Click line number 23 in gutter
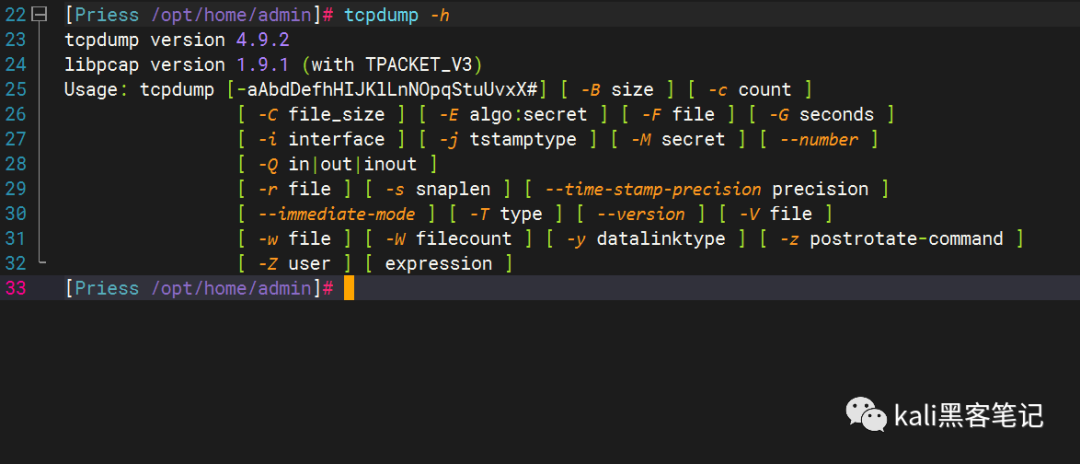The image size is (1080, 464). pos(14,40)
